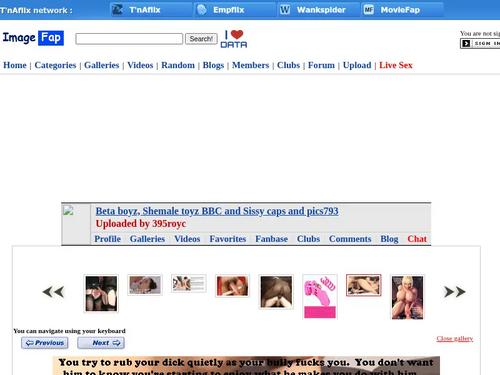The image size is (500, 375).
Task: Open the Clubs navigation link in top menu
Action: click(x=288, y=65)
